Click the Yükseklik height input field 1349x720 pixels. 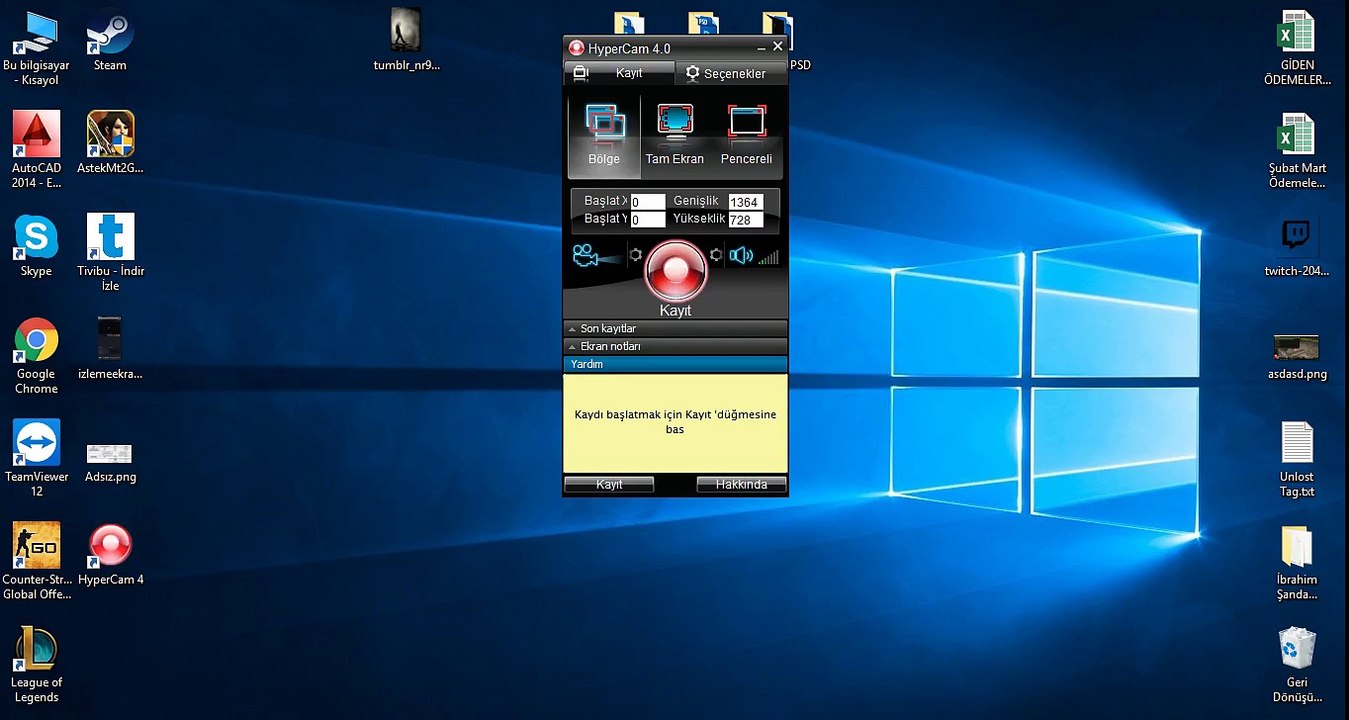click(x=745, y=220)
